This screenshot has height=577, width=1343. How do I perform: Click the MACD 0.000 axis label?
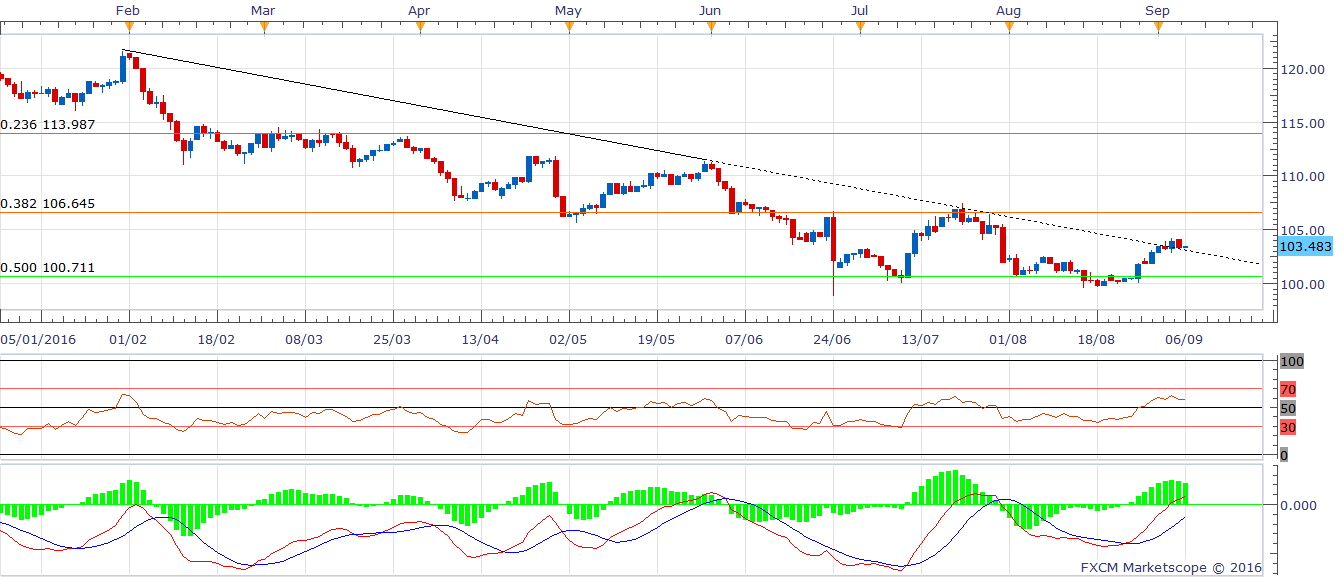[x=1301, y=505]
